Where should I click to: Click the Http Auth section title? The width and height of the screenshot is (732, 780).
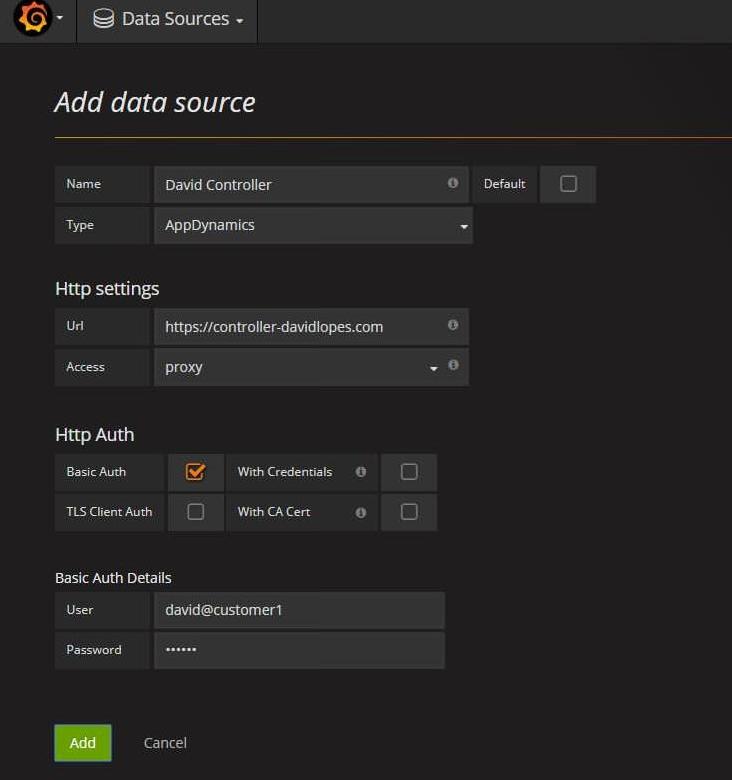tap(94, 434)
